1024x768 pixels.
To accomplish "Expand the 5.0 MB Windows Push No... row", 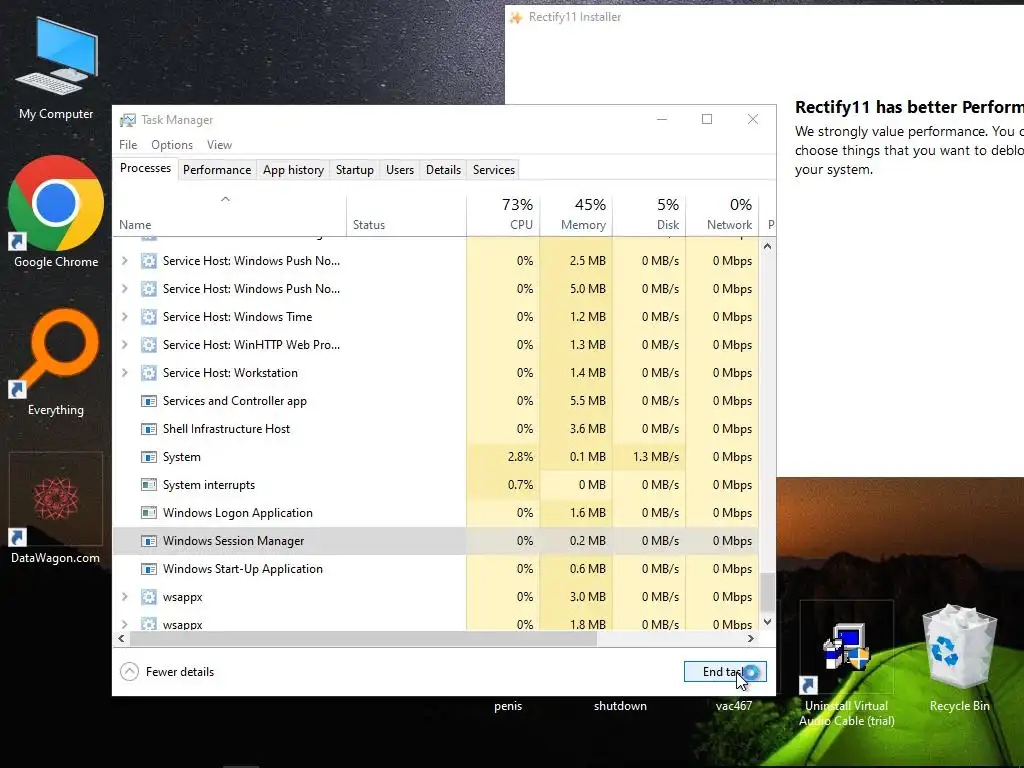I will pyautogui.click(x=125, y=289).
